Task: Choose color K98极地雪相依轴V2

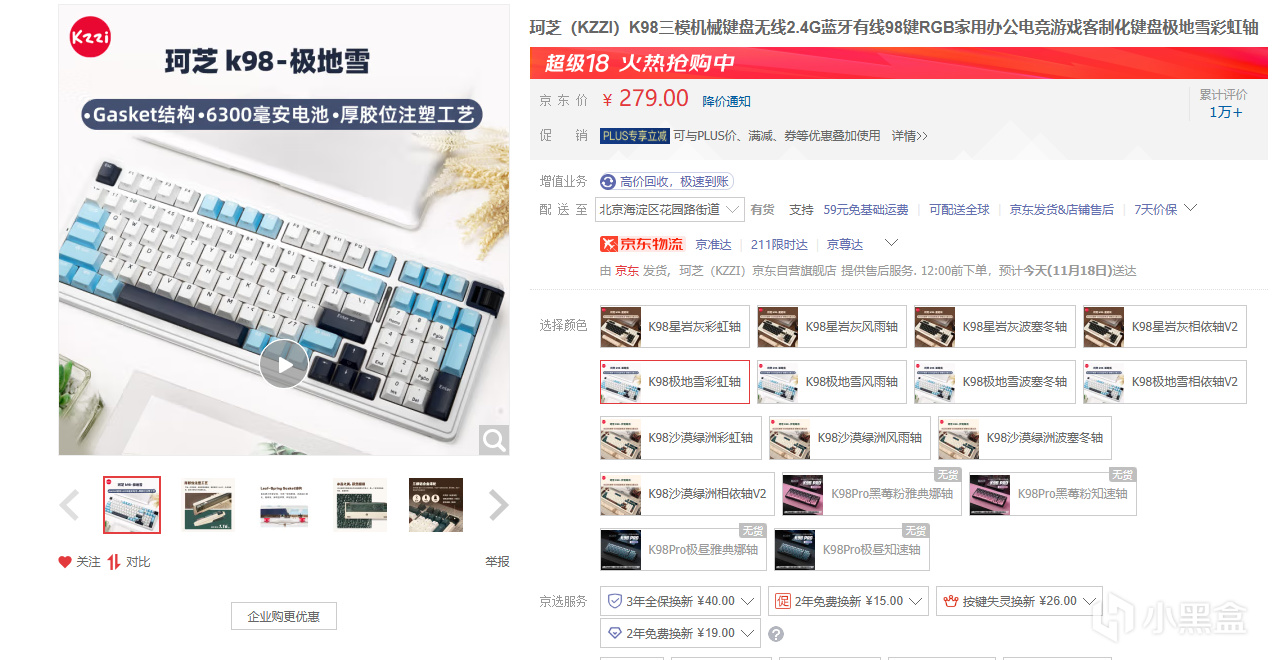Action: coord(1165,382)
